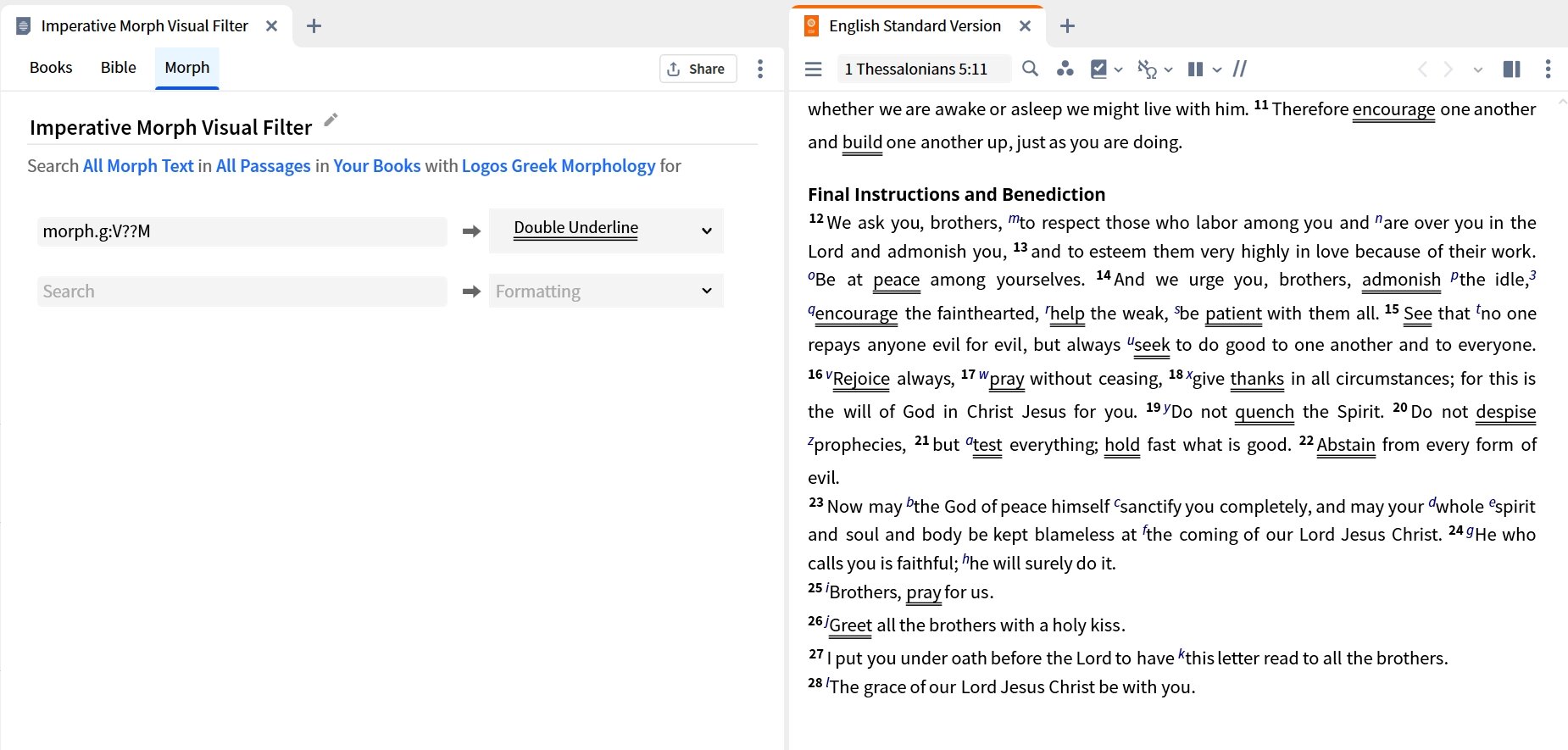Toggle the interlinear inline display icon
The image size is (1568, 750).
pos(1146,69)
